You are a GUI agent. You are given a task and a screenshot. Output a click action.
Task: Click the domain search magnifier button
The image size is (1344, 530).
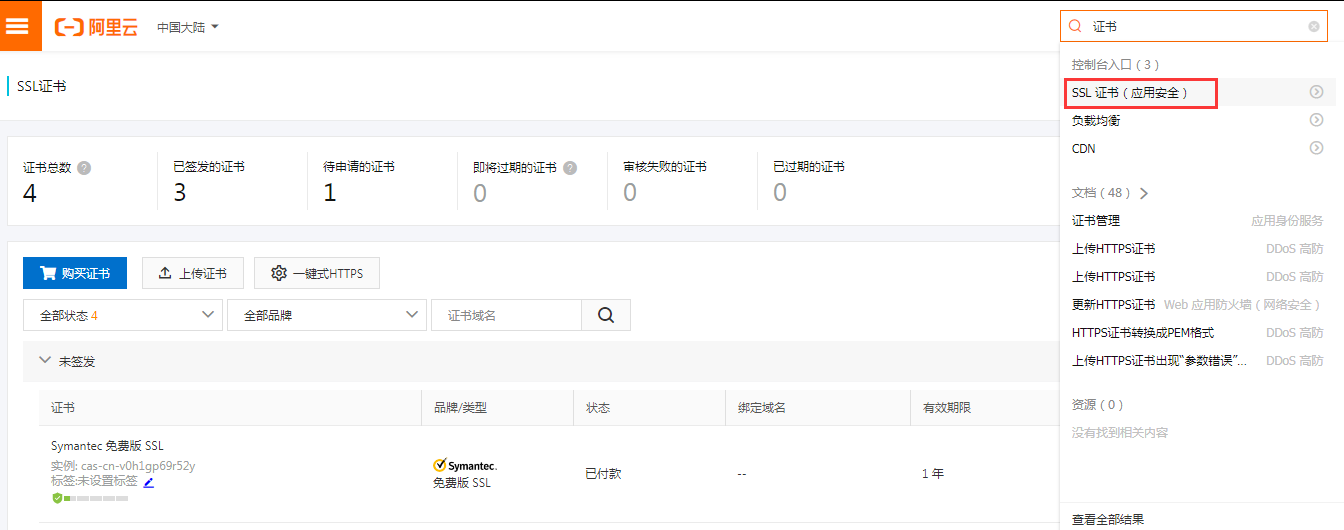pyautogui.click(x=606, y=315)
